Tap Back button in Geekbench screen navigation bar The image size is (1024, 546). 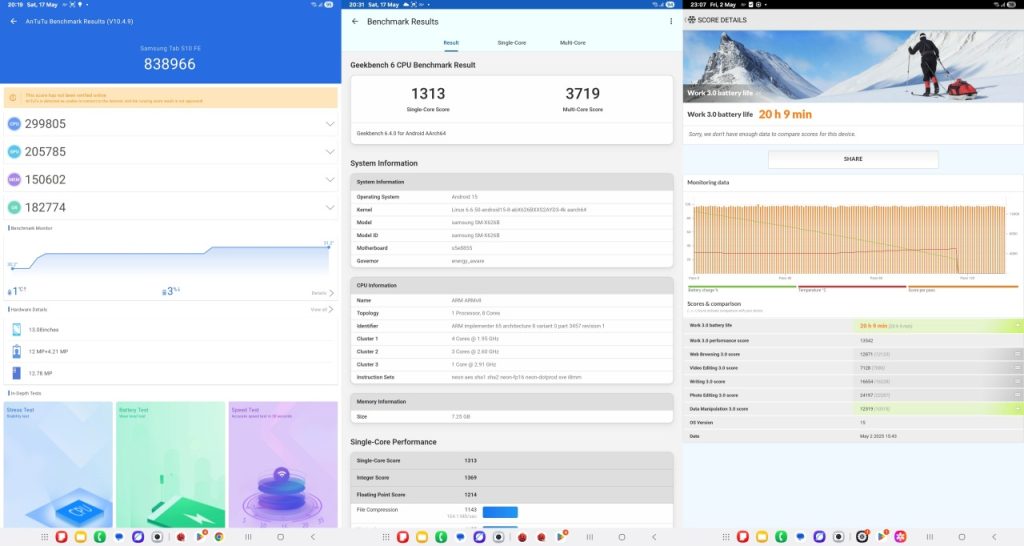pyautogui.click(x=654, y=537)
